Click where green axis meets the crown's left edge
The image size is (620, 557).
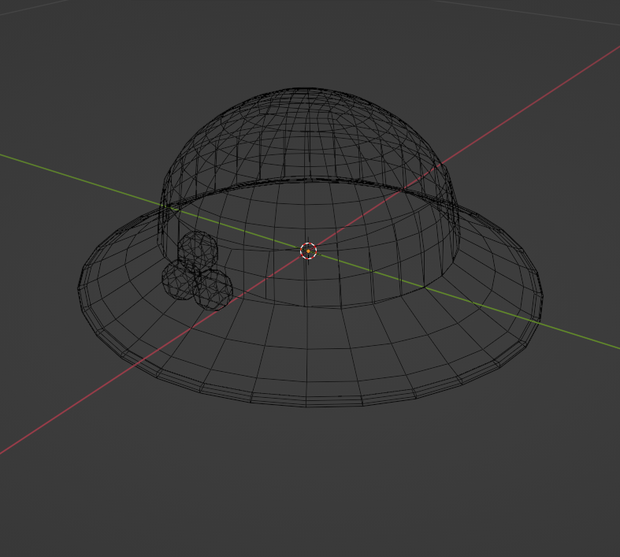coord(165,205)
